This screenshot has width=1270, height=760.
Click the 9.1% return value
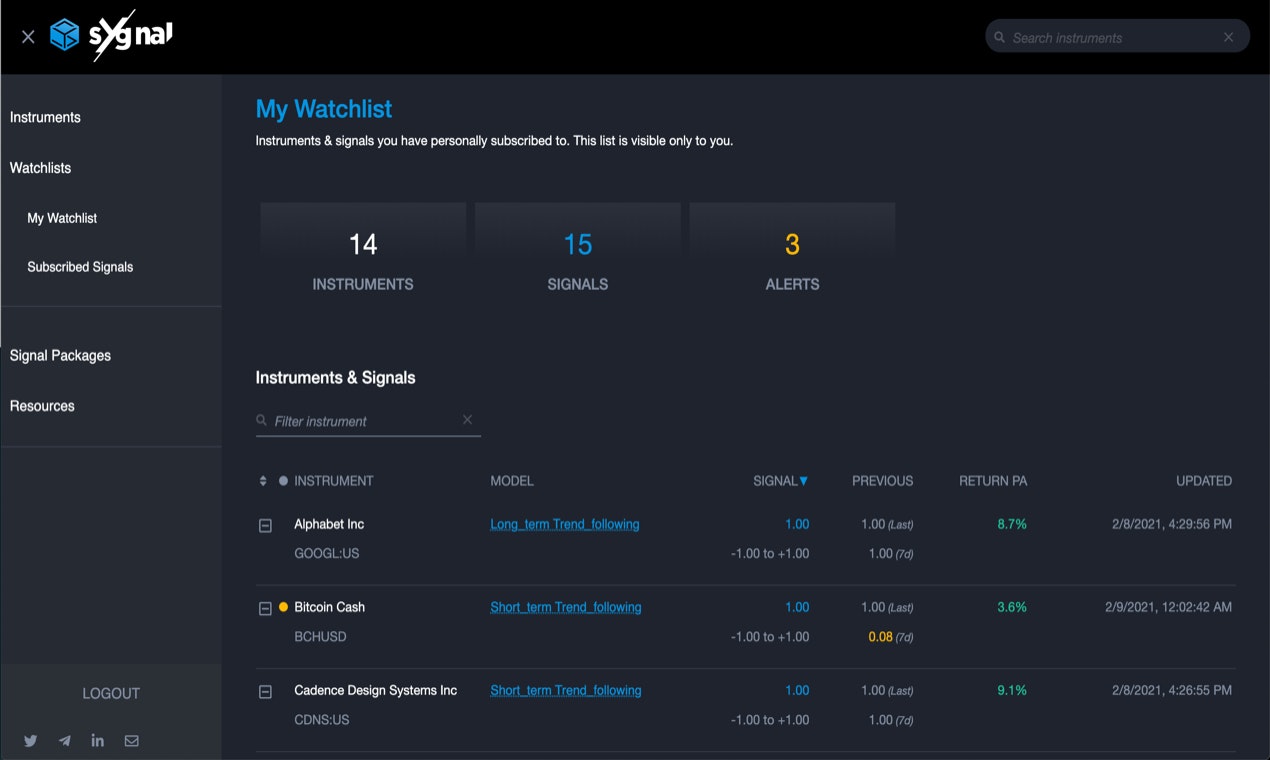(x=1012, y=690)
